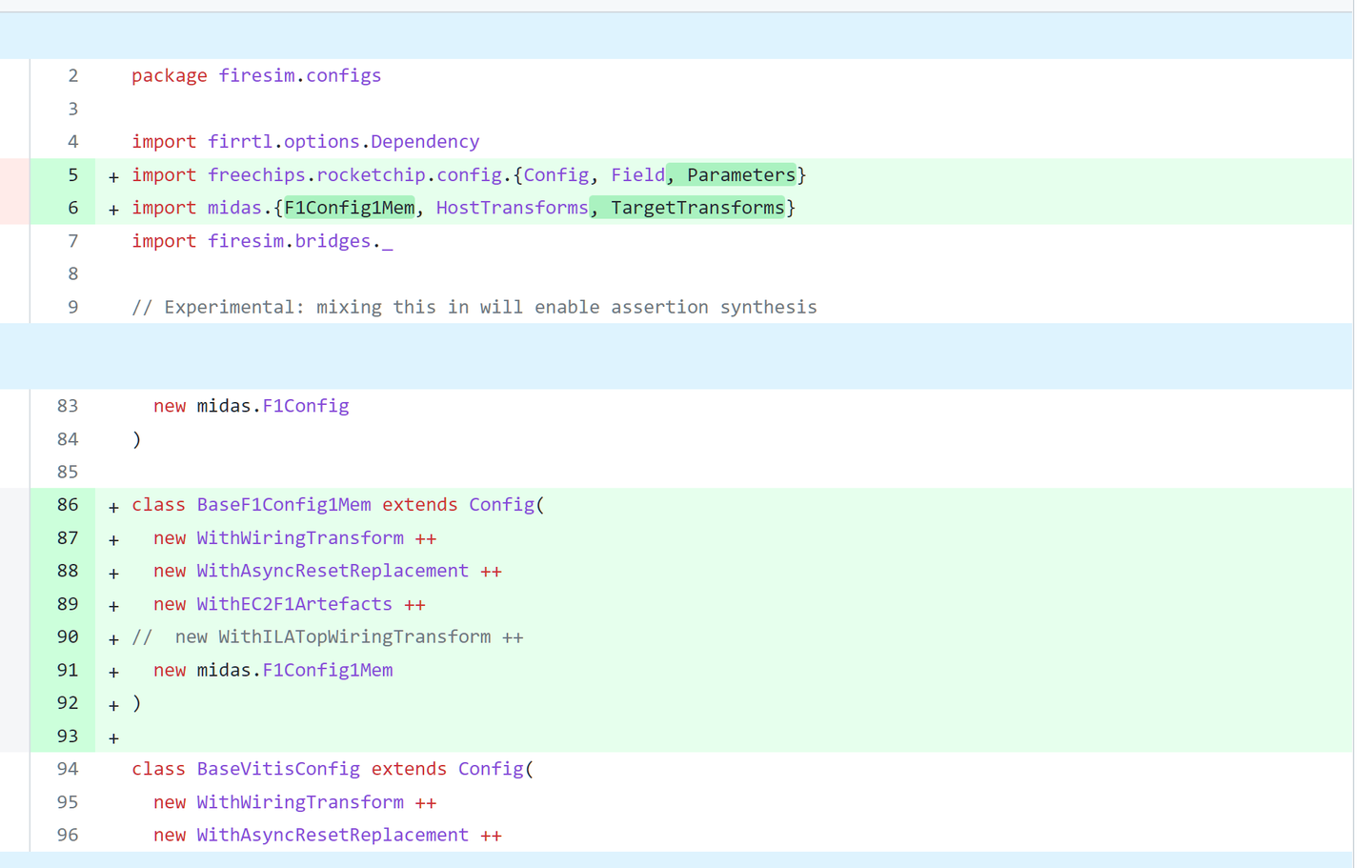
Task: Click the 'Experimental' comment on line 9
Action: (x=474, y=307)
